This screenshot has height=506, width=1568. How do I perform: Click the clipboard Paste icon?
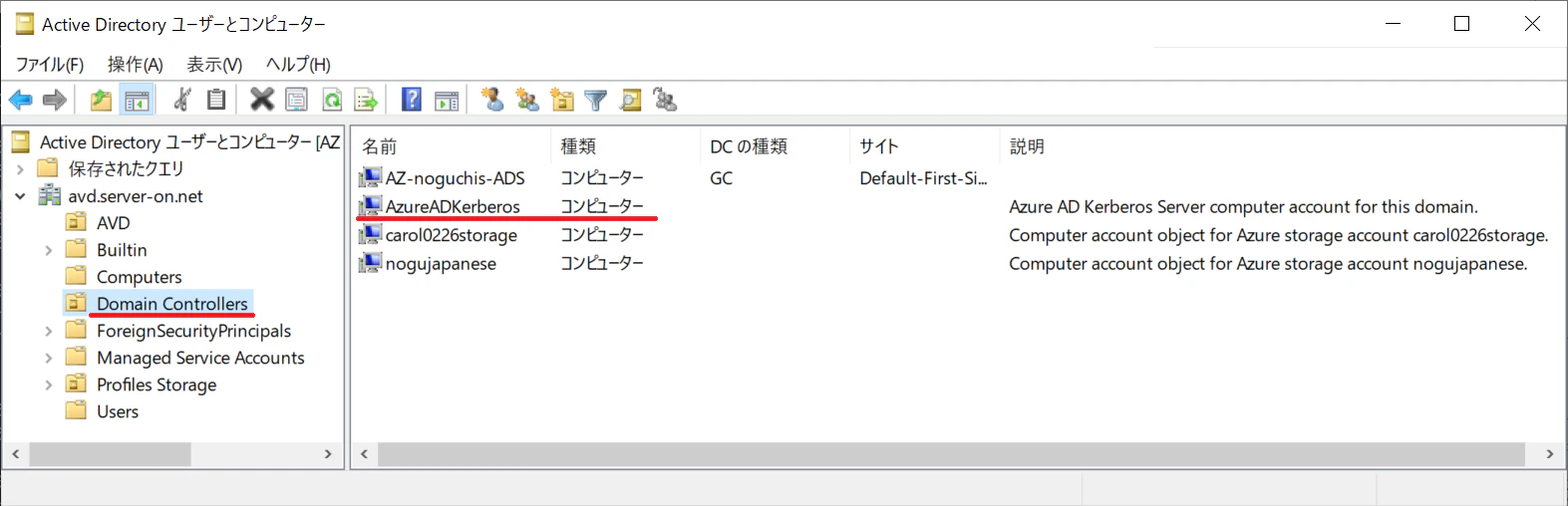pos(216,100)
